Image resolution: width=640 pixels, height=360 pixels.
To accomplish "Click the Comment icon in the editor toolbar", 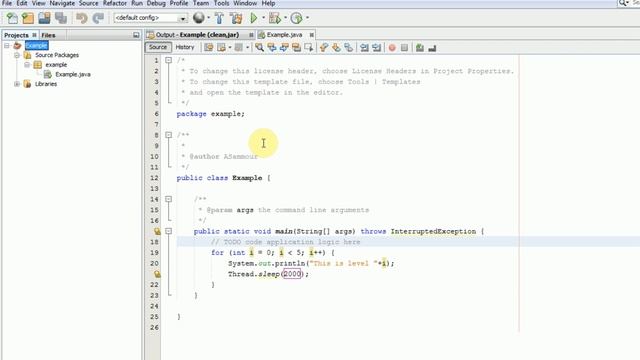I will (x=420, y=48).
